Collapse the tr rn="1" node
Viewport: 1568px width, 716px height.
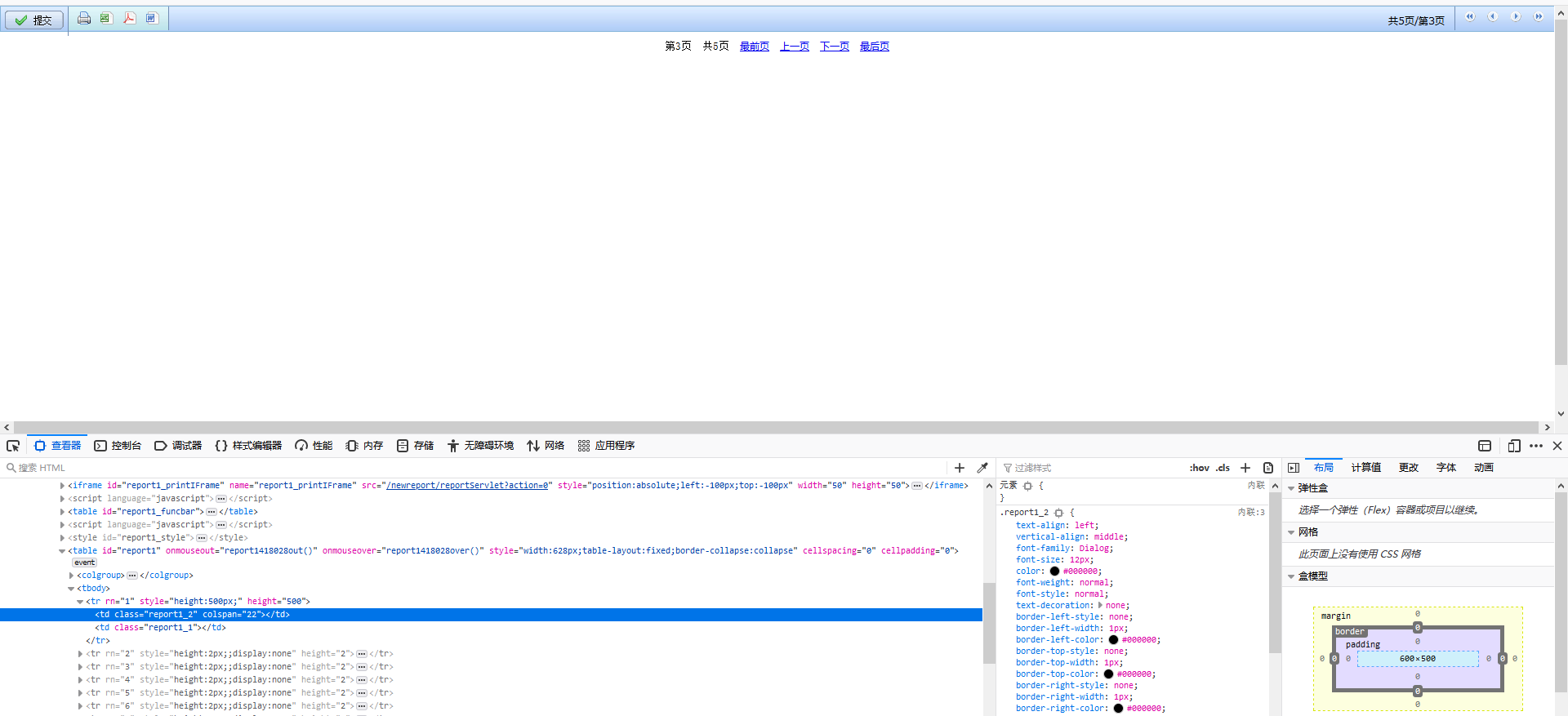[80, 602]
